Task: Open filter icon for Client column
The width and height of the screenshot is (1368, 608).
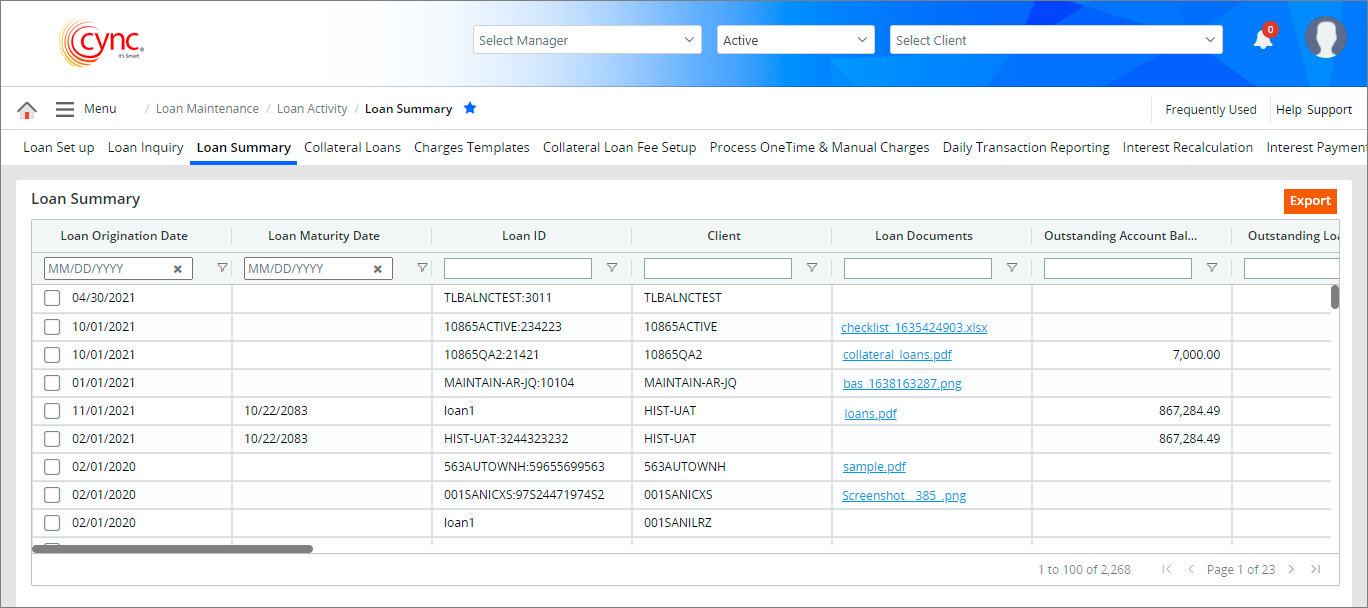Action: (x=812, y=268)
